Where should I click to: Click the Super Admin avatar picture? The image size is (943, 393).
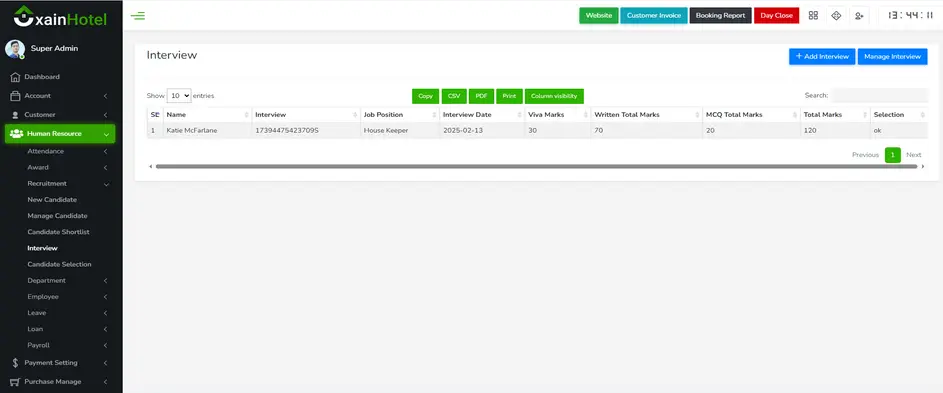click(x=15, y=49)
